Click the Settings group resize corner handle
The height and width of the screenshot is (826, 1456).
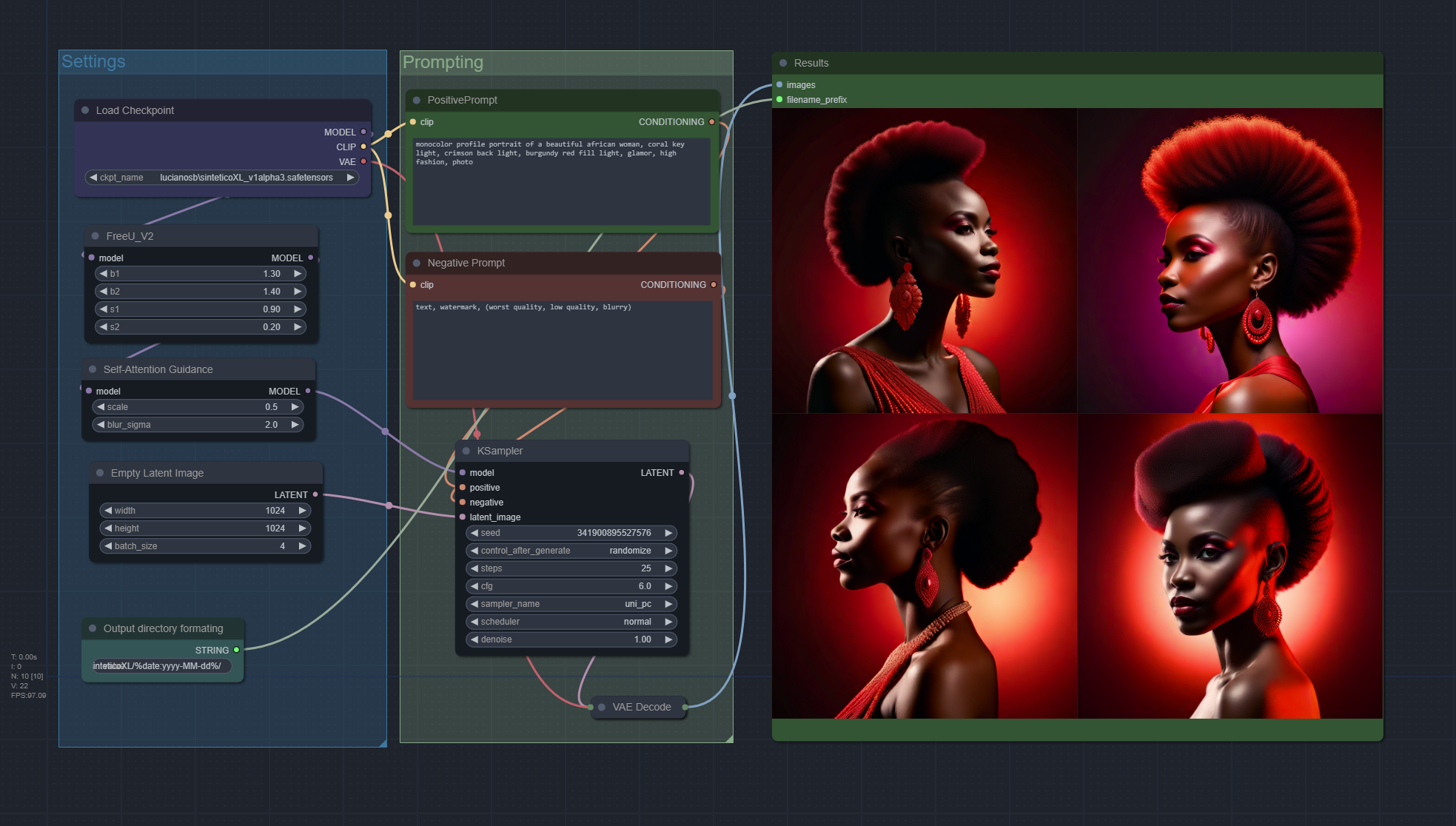point(383,743)
